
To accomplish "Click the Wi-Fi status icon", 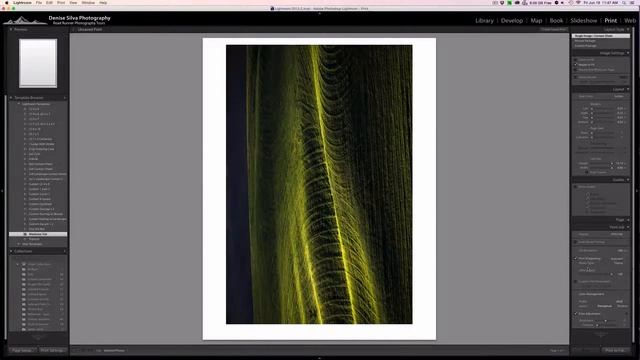I will coord(578,2).
